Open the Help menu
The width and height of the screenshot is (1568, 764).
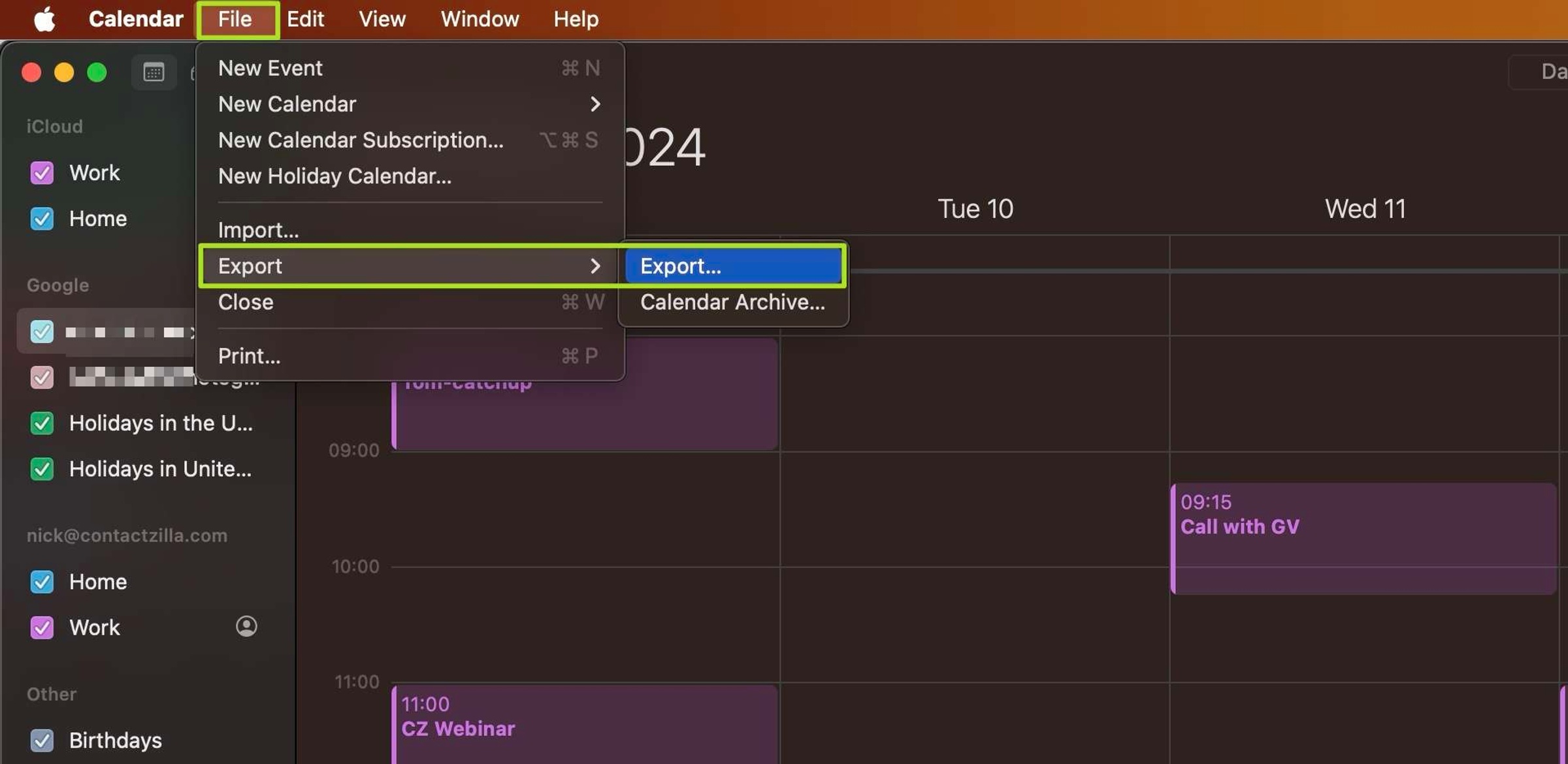[576, 19]
